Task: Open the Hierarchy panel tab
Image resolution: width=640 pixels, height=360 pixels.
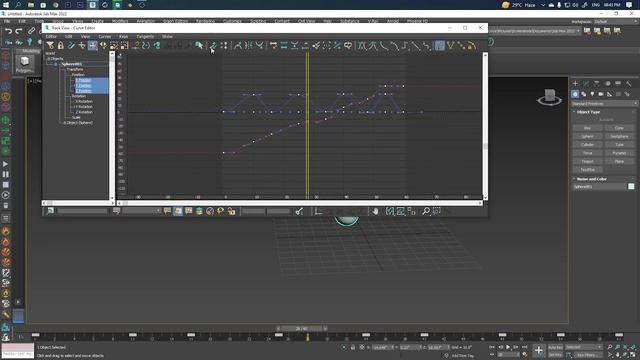Action: 597,83
